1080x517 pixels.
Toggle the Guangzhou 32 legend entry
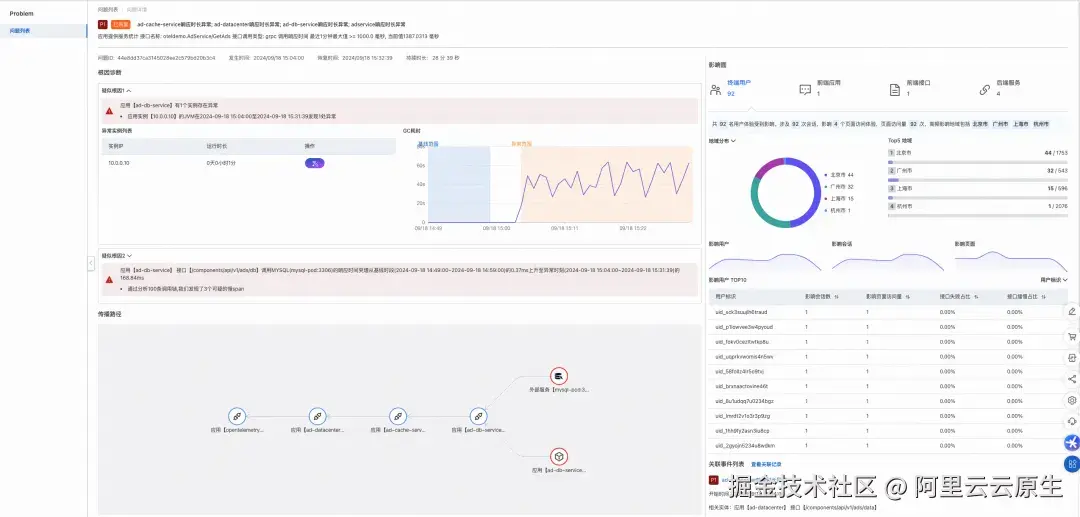(x=840, y=187)
